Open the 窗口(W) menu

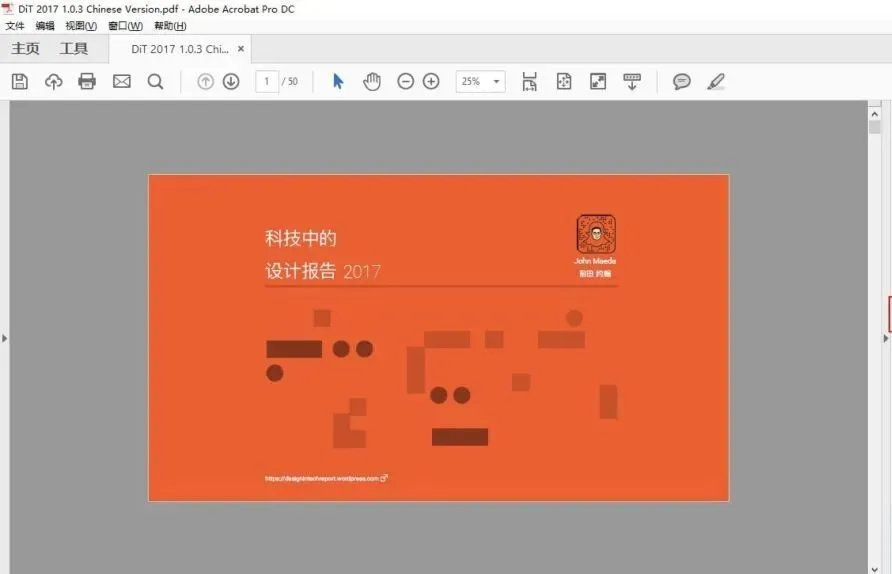click(125, 26)
